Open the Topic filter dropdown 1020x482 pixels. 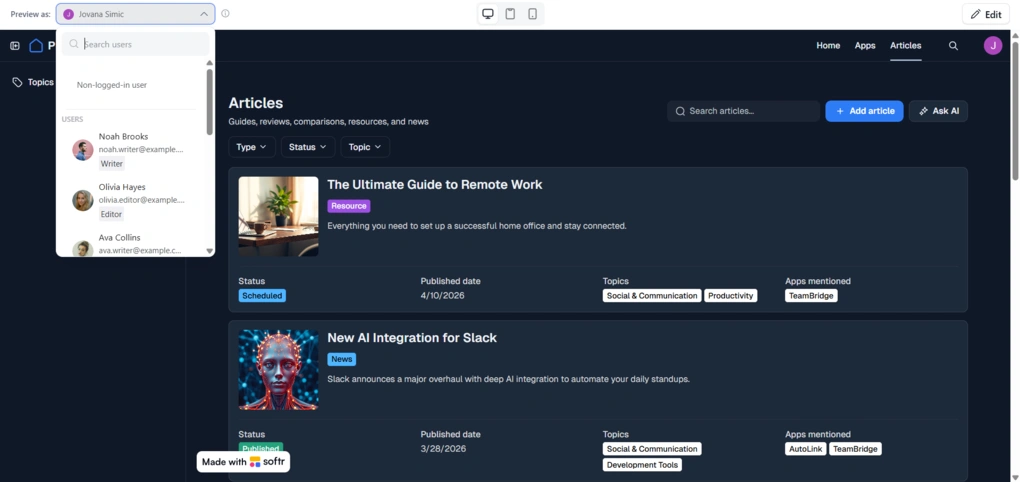(x=365, y=147)
